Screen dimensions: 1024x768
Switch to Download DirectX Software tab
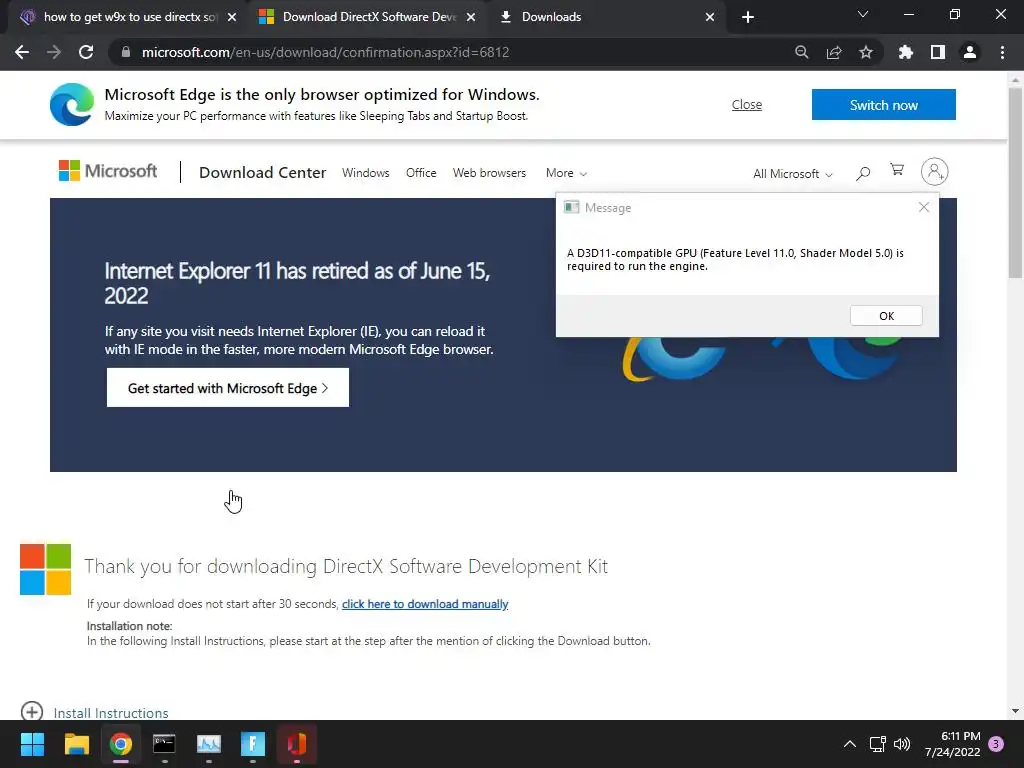[x=368, y=17]
